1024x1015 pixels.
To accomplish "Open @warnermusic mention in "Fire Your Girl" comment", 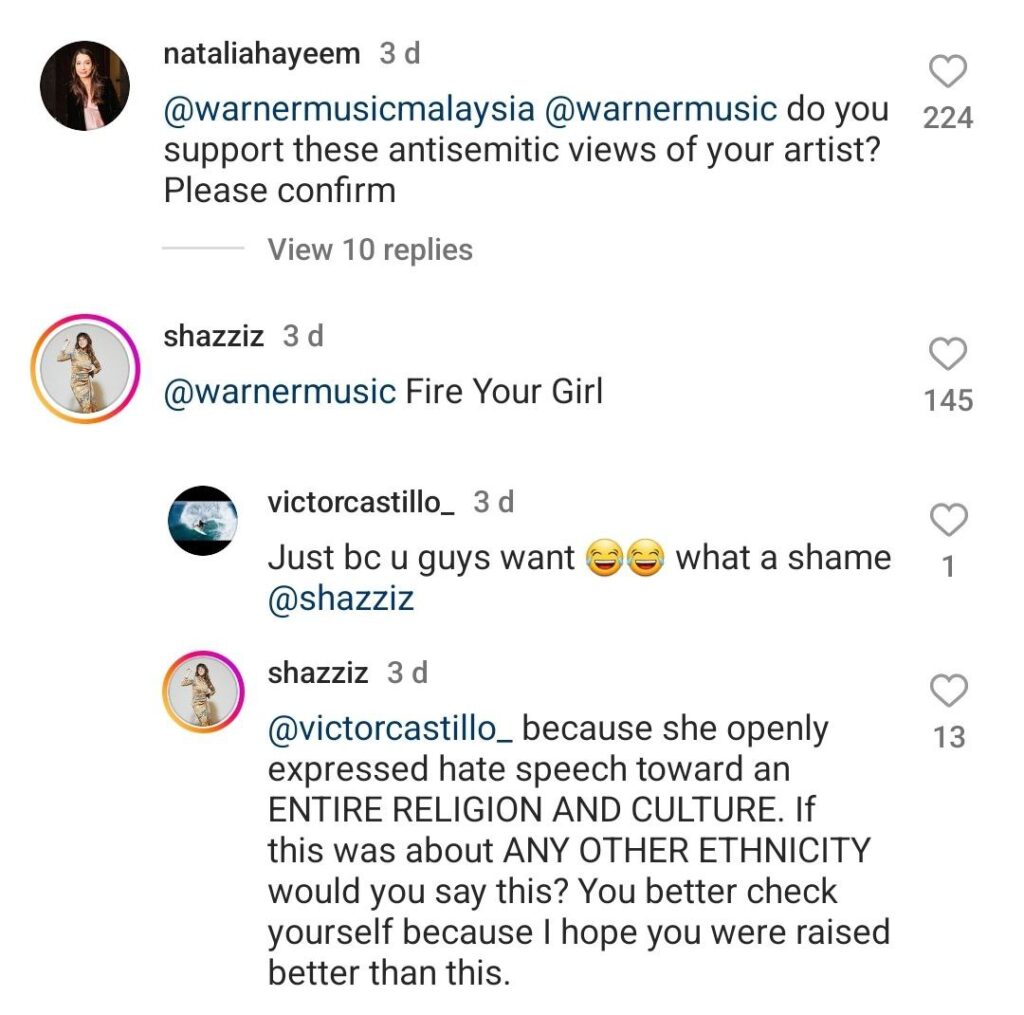I will pyautogui.click(x=280, y=391).
